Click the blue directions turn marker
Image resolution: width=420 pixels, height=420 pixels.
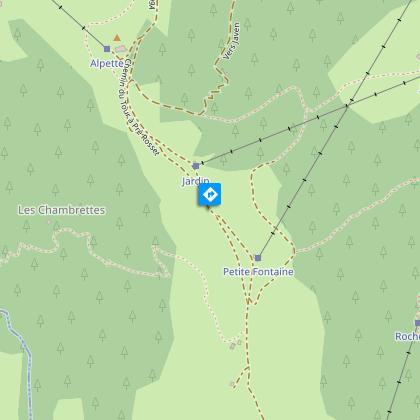pyautogui.click(x=210, y=194)
